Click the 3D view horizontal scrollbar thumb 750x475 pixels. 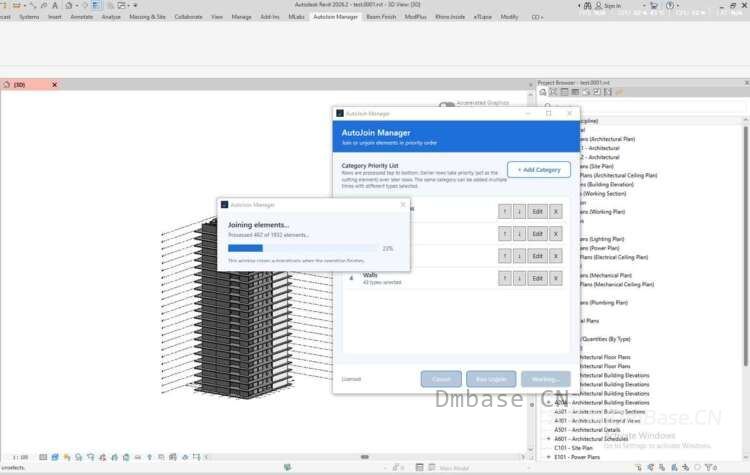coord(365,457)
